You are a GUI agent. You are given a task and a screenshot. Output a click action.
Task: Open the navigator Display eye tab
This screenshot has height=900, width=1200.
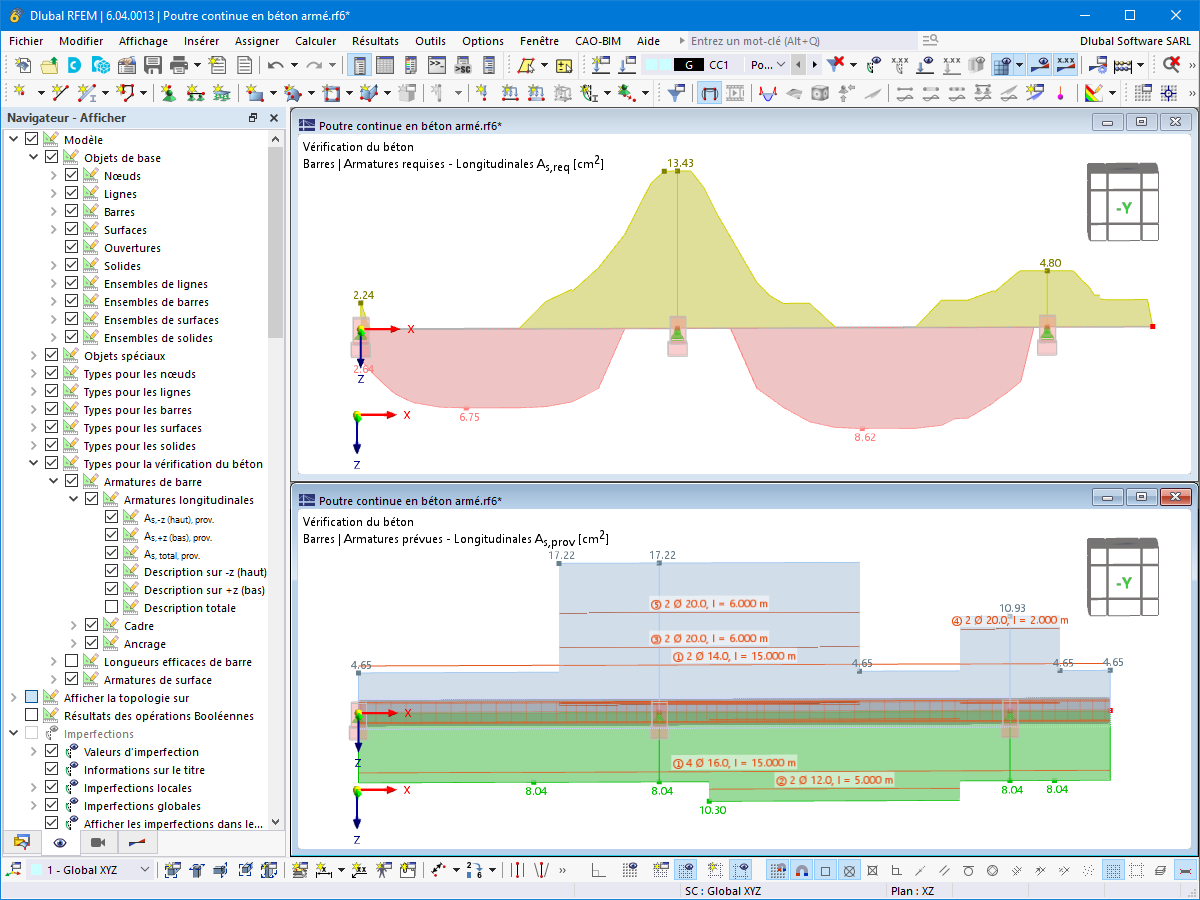[x=60, y=842]
